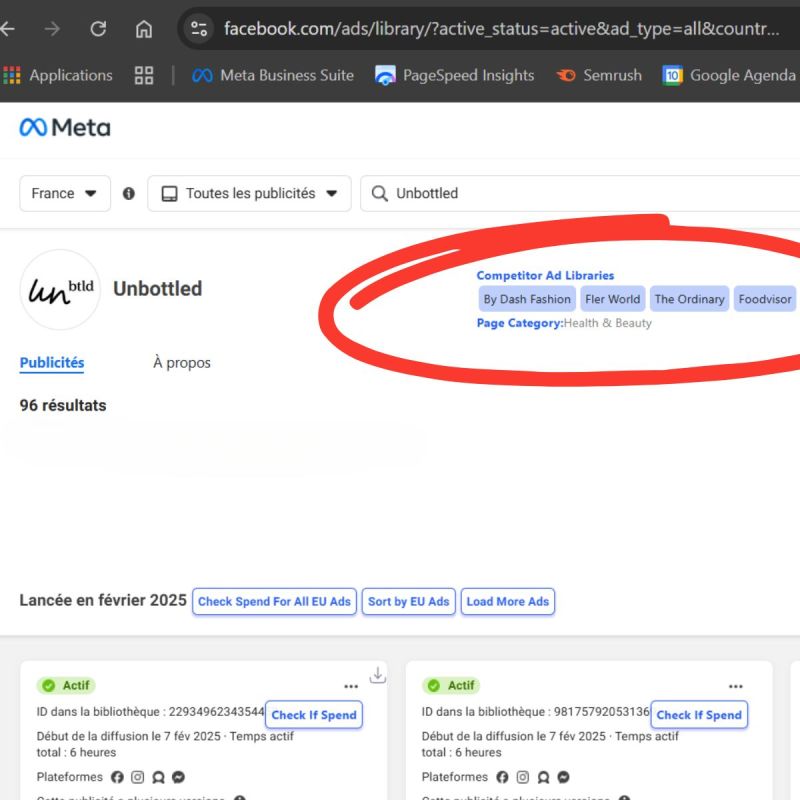Open the Meta Business Suite bookmark

tap(273, 76)
